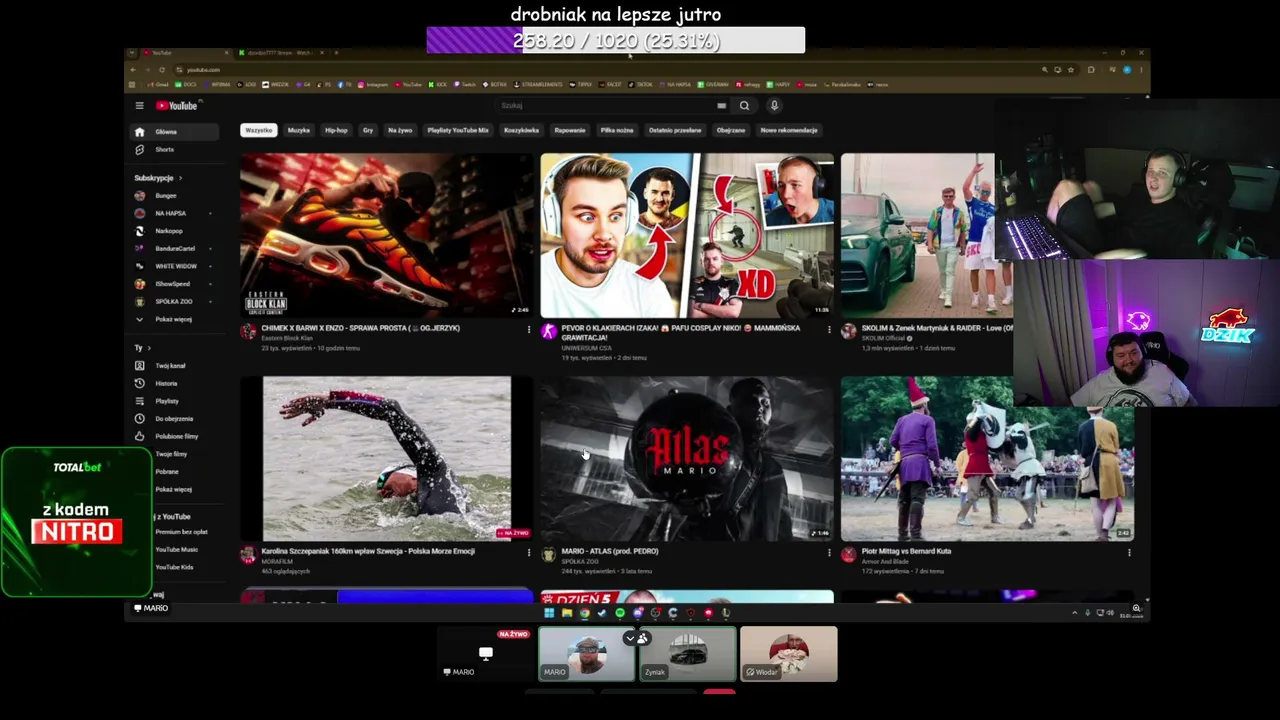Open more options for MARIO - ATLAS video
Screen dimensions: 1280x720
[829, 552]
